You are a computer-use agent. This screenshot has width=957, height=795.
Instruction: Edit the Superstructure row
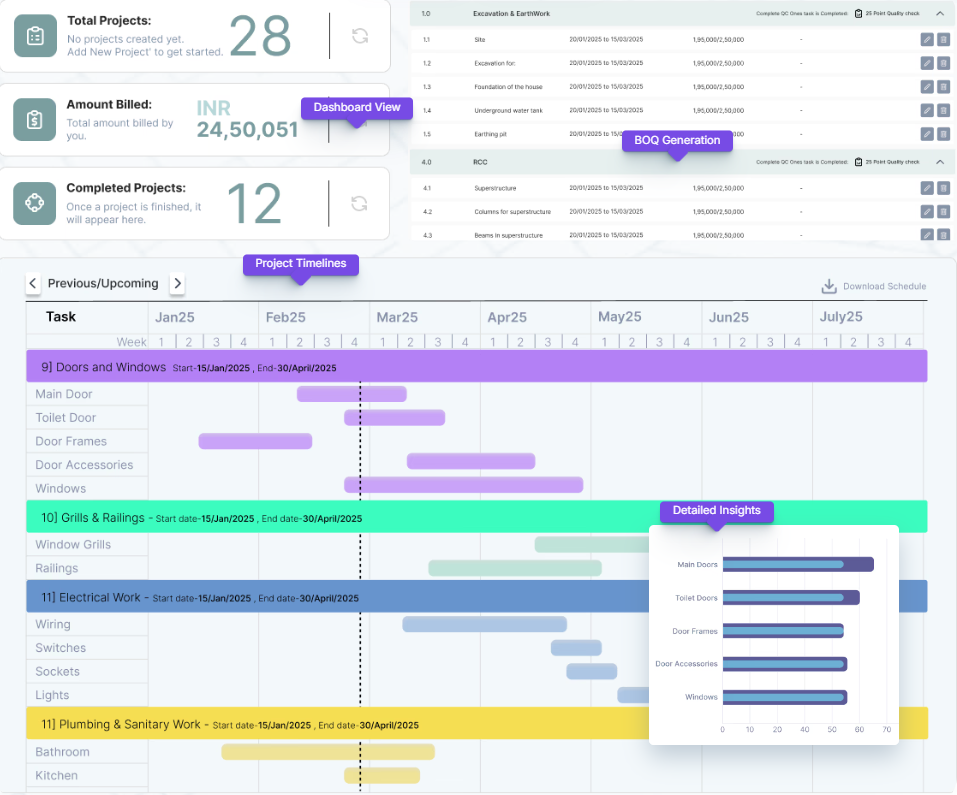[926, 188]
